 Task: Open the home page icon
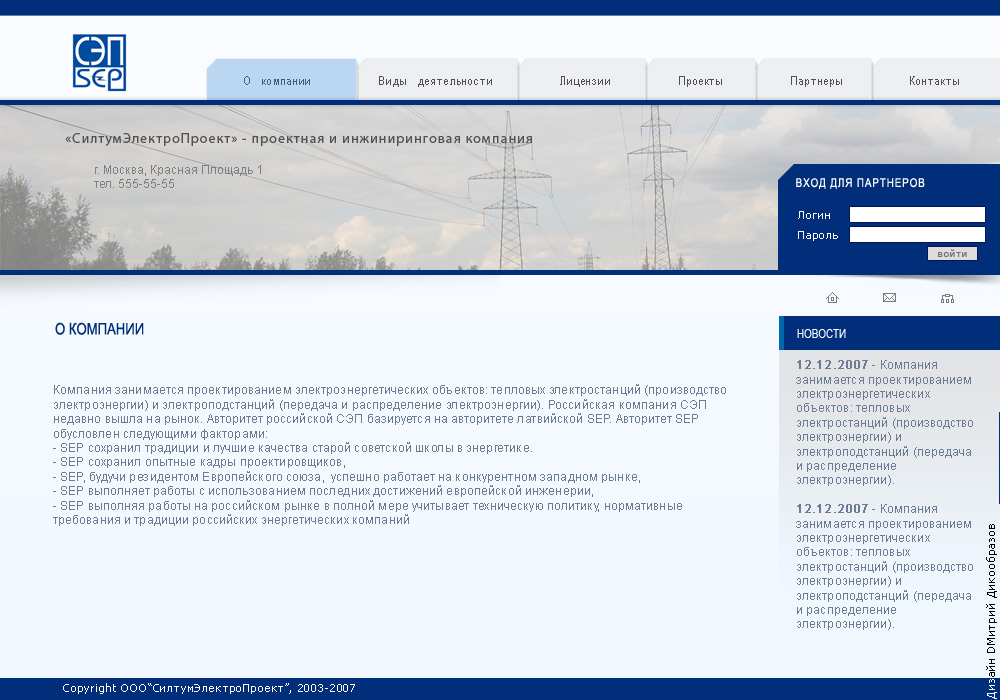click(x=832, y=298)
